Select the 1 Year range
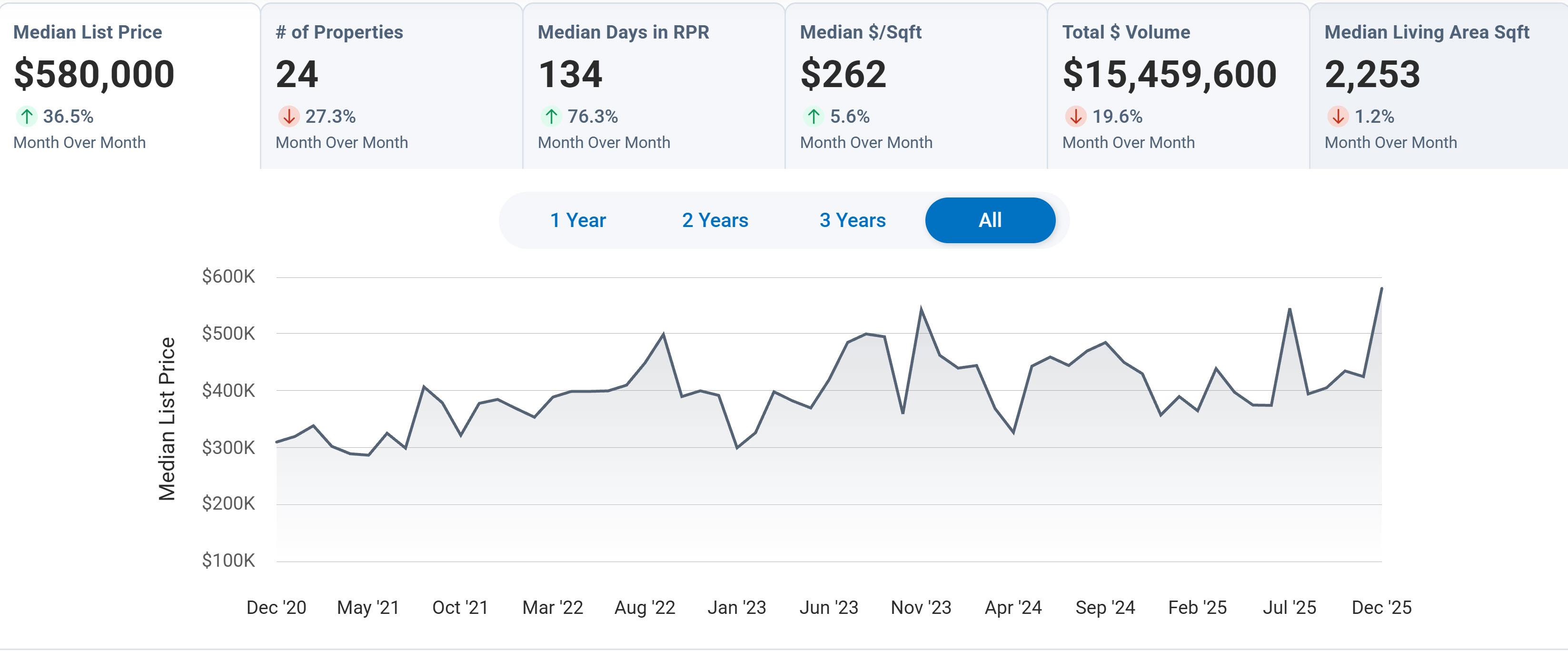Screen dimensions: 1568x651 click(x=578, y=220)
